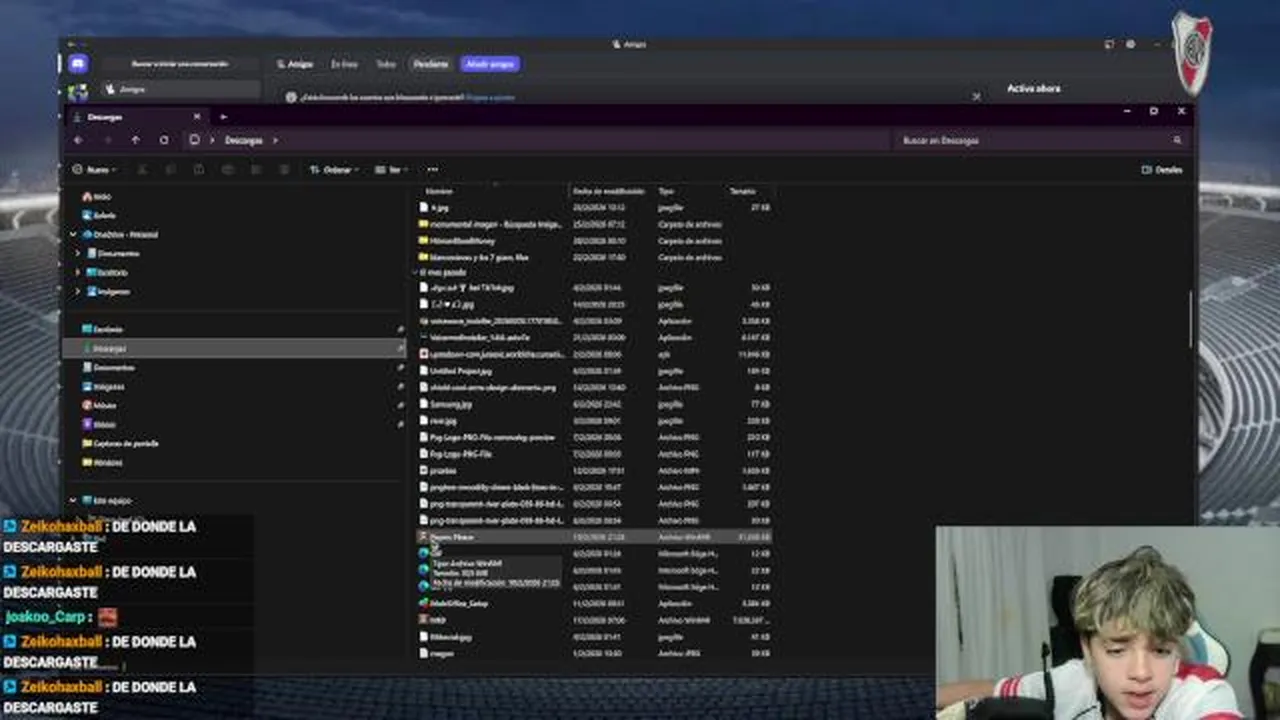
Task: Click the file list vertical scrollbar
Action: coord(1189,320)
